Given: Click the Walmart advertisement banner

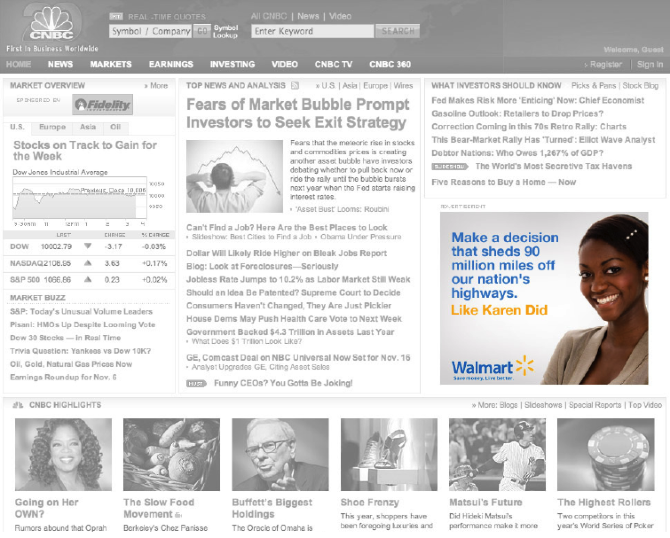Looking at the screenshot, I should point(544,298).
